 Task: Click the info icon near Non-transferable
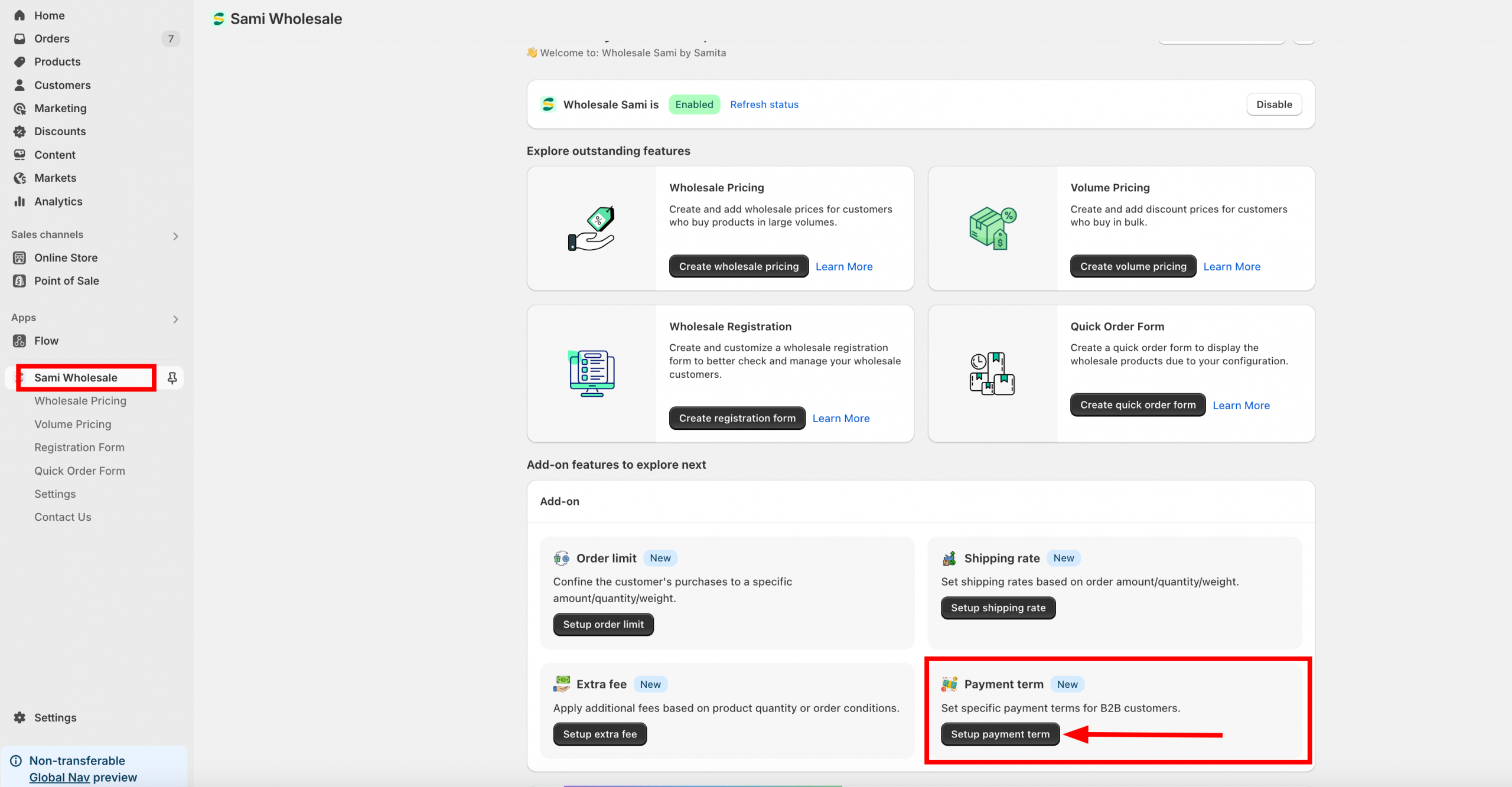[16, 760]
